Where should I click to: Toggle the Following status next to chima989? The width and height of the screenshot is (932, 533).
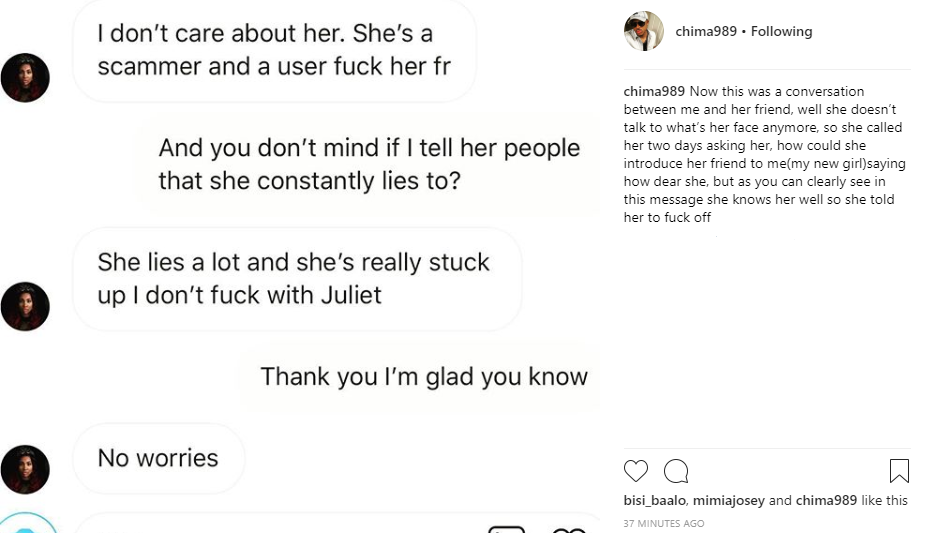pyautogui.click(x=782, y=32)
